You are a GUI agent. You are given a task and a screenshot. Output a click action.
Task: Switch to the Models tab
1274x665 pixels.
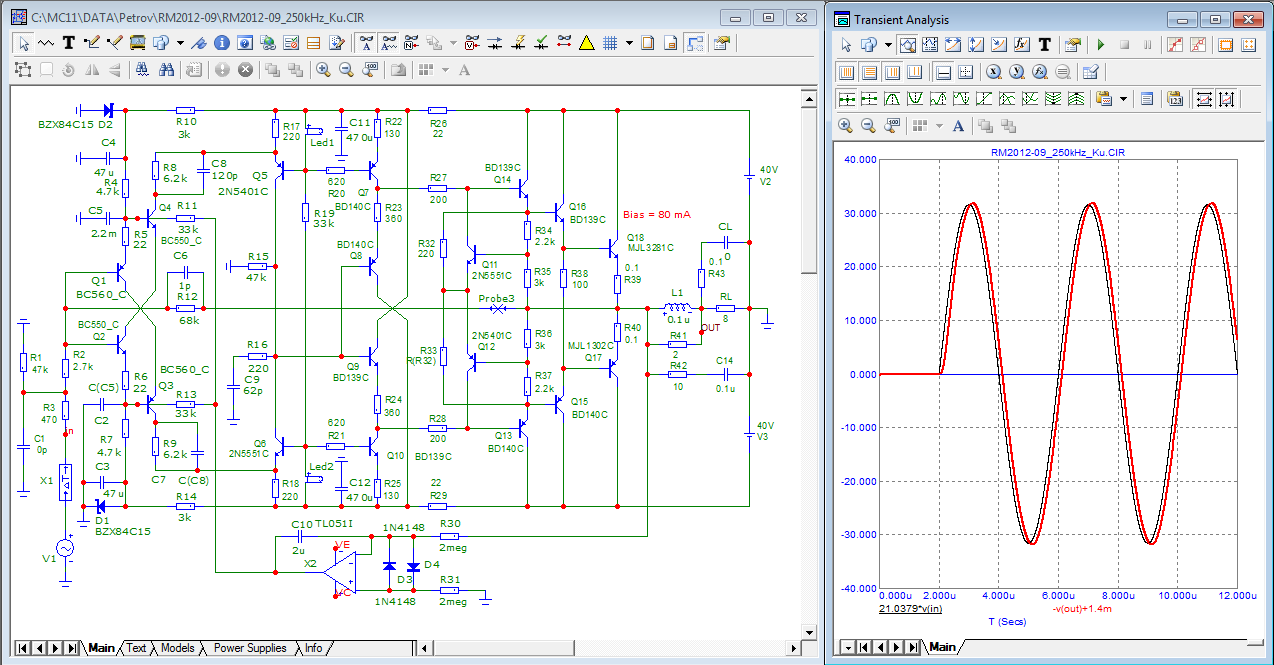[177, 648]
